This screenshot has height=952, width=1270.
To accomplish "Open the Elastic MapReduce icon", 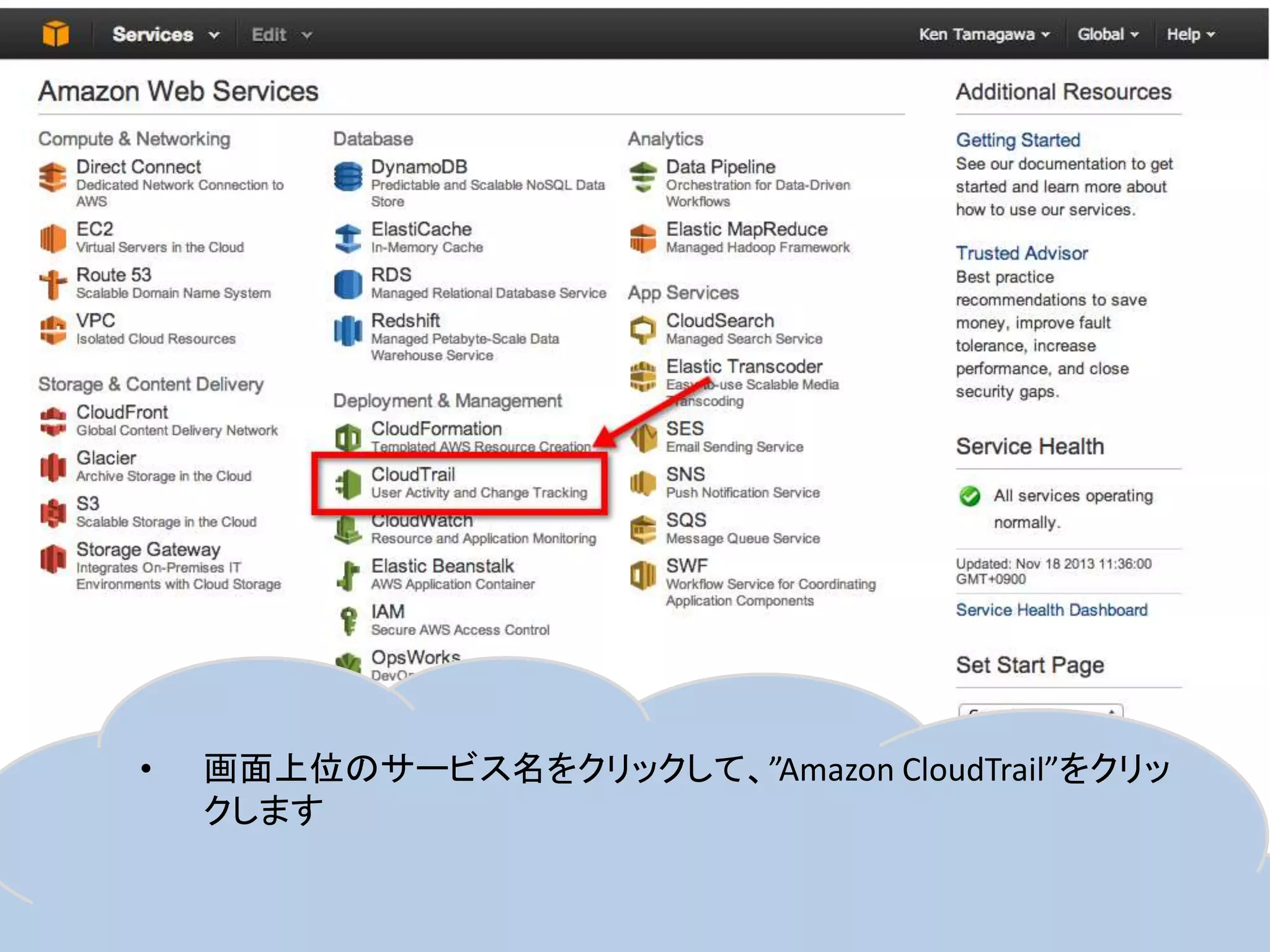I will click(643, 238).
